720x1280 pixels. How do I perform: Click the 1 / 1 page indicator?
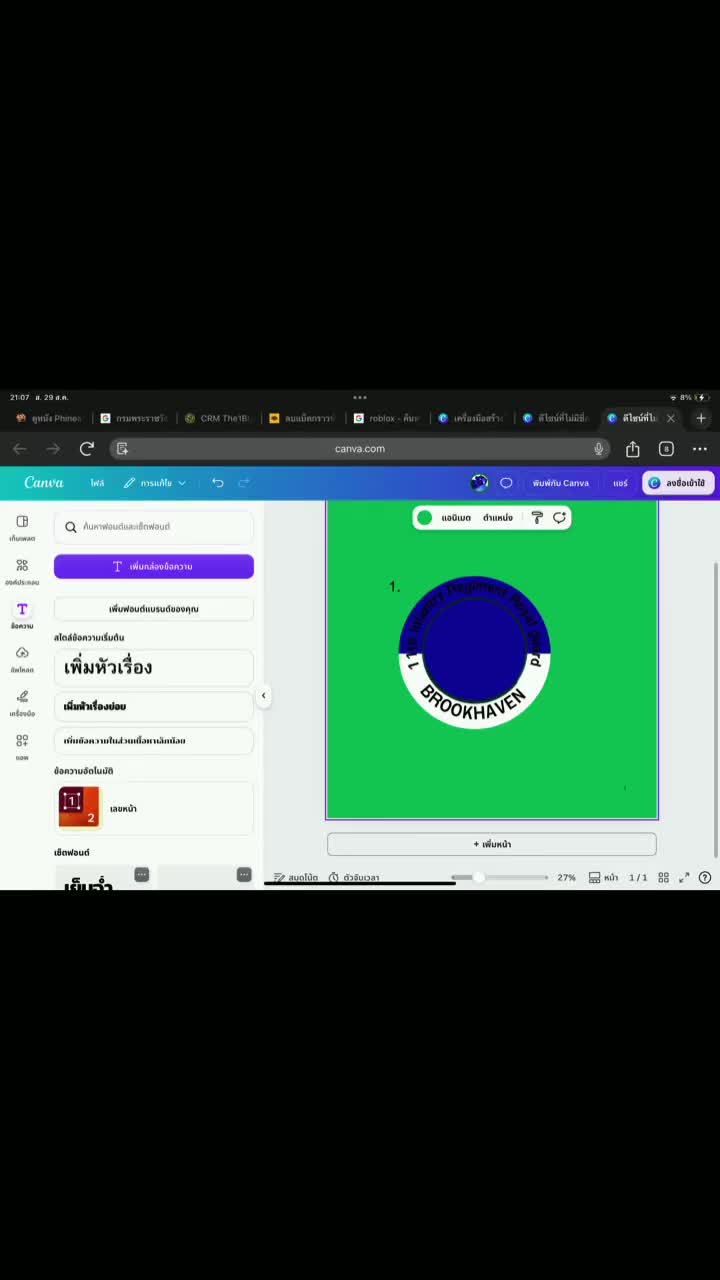[x=638, y=877]
